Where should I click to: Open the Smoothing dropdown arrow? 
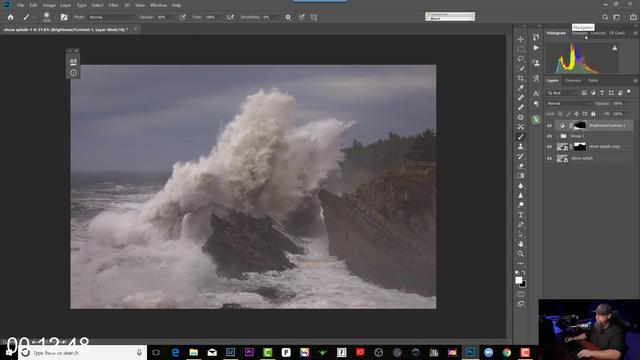(x=278, y=17)
